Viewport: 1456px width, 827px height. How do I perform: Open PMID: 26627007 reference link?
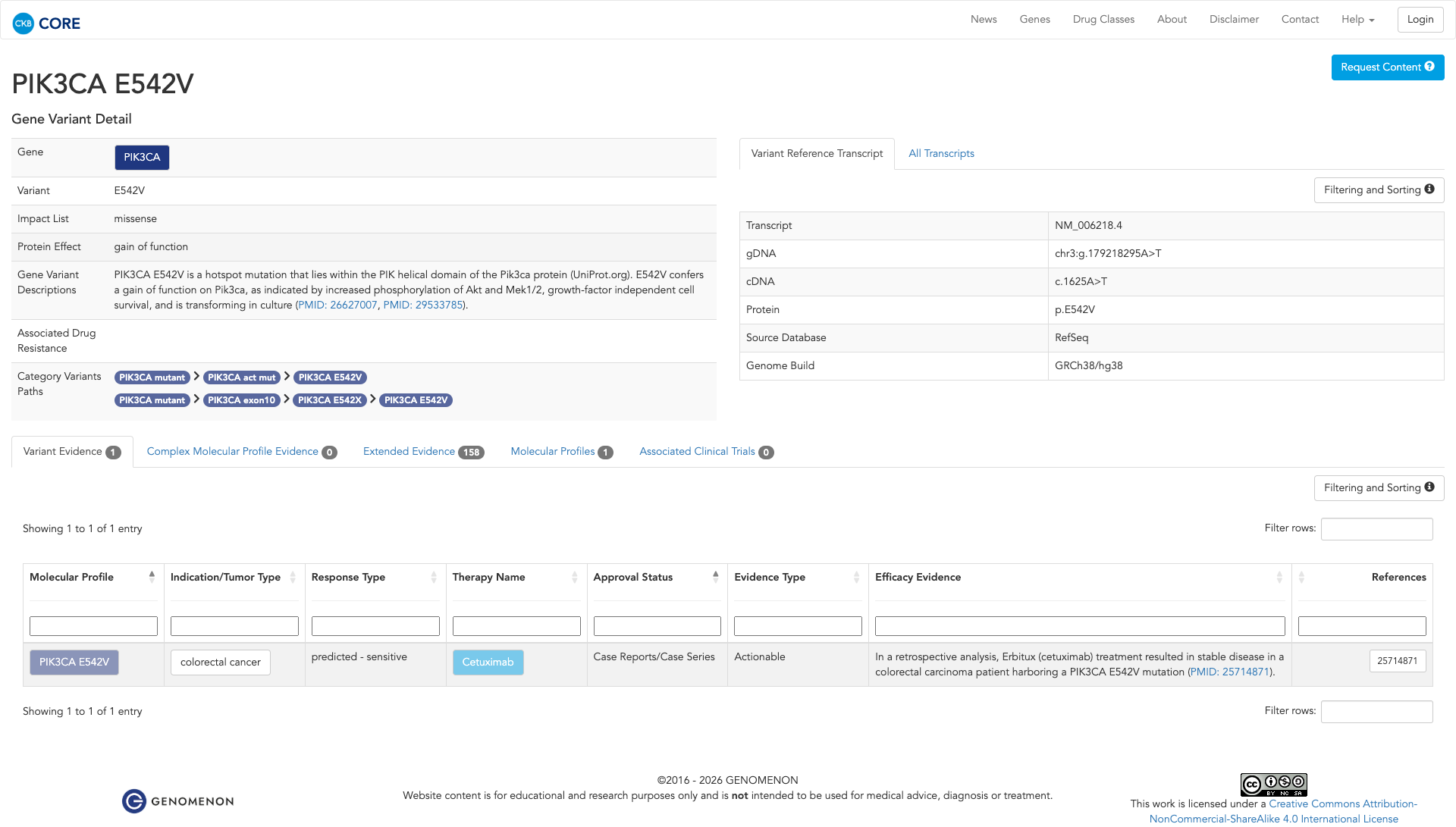click(x=337, y=305)
